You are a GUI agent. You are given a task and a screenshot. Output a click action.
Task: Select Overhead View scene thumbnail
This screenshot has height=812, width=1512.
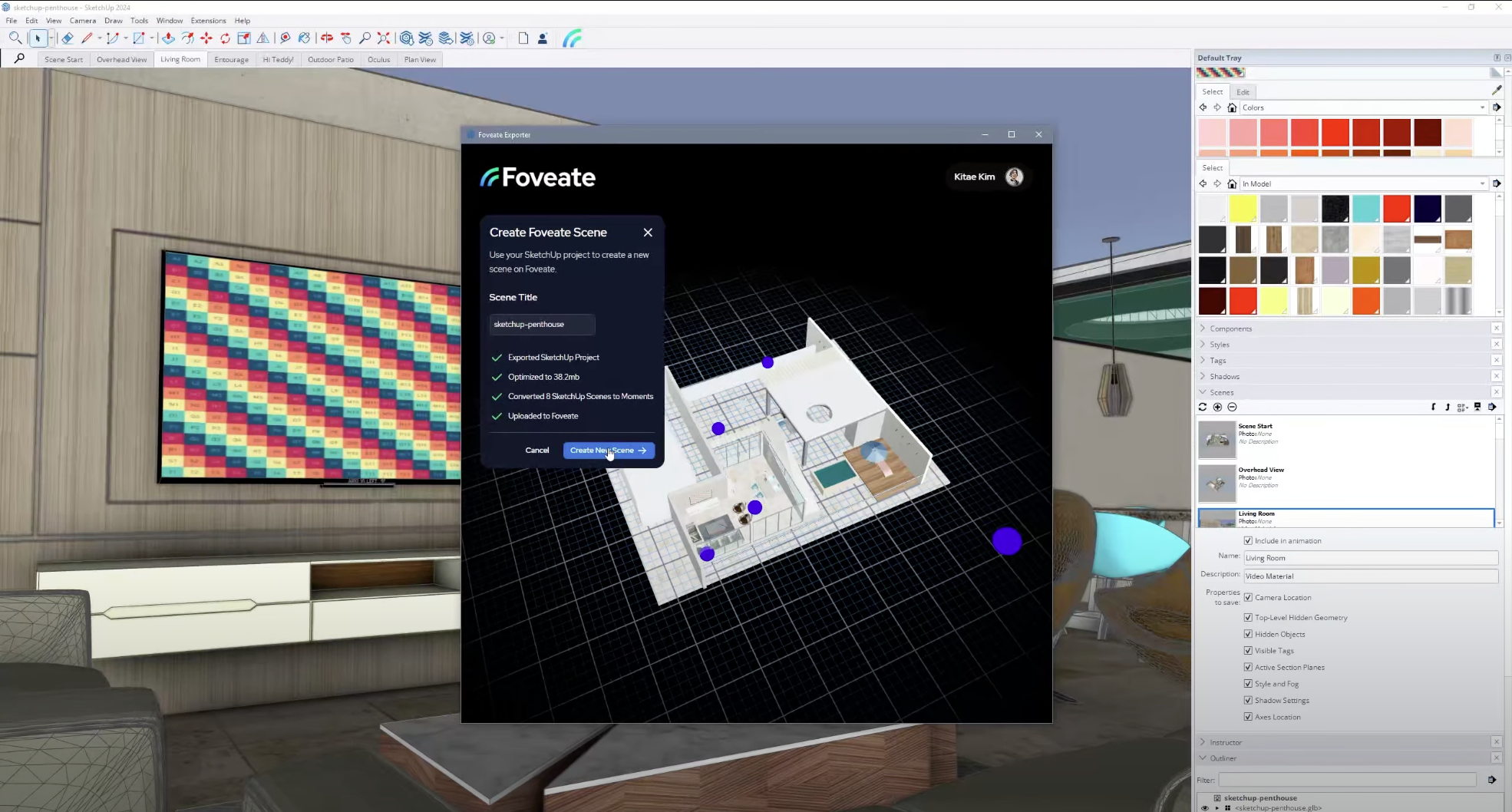click(x=1217, y=483)
